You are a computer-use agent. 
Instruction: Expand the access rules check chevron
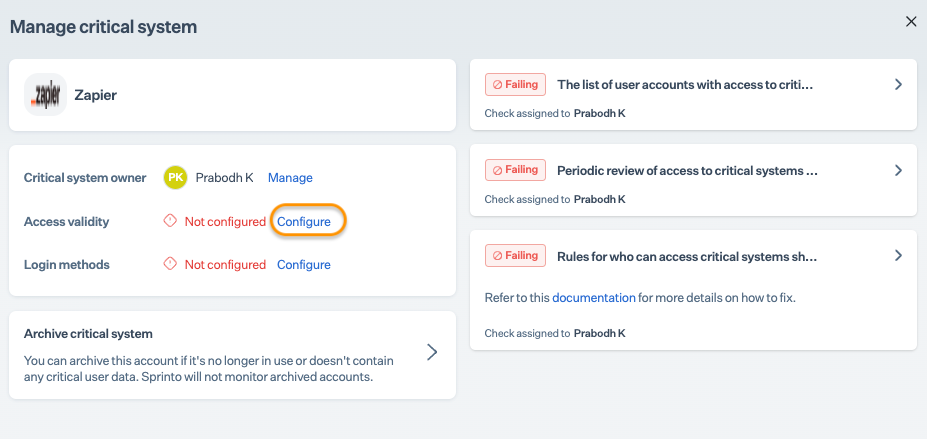coord(898,256)
